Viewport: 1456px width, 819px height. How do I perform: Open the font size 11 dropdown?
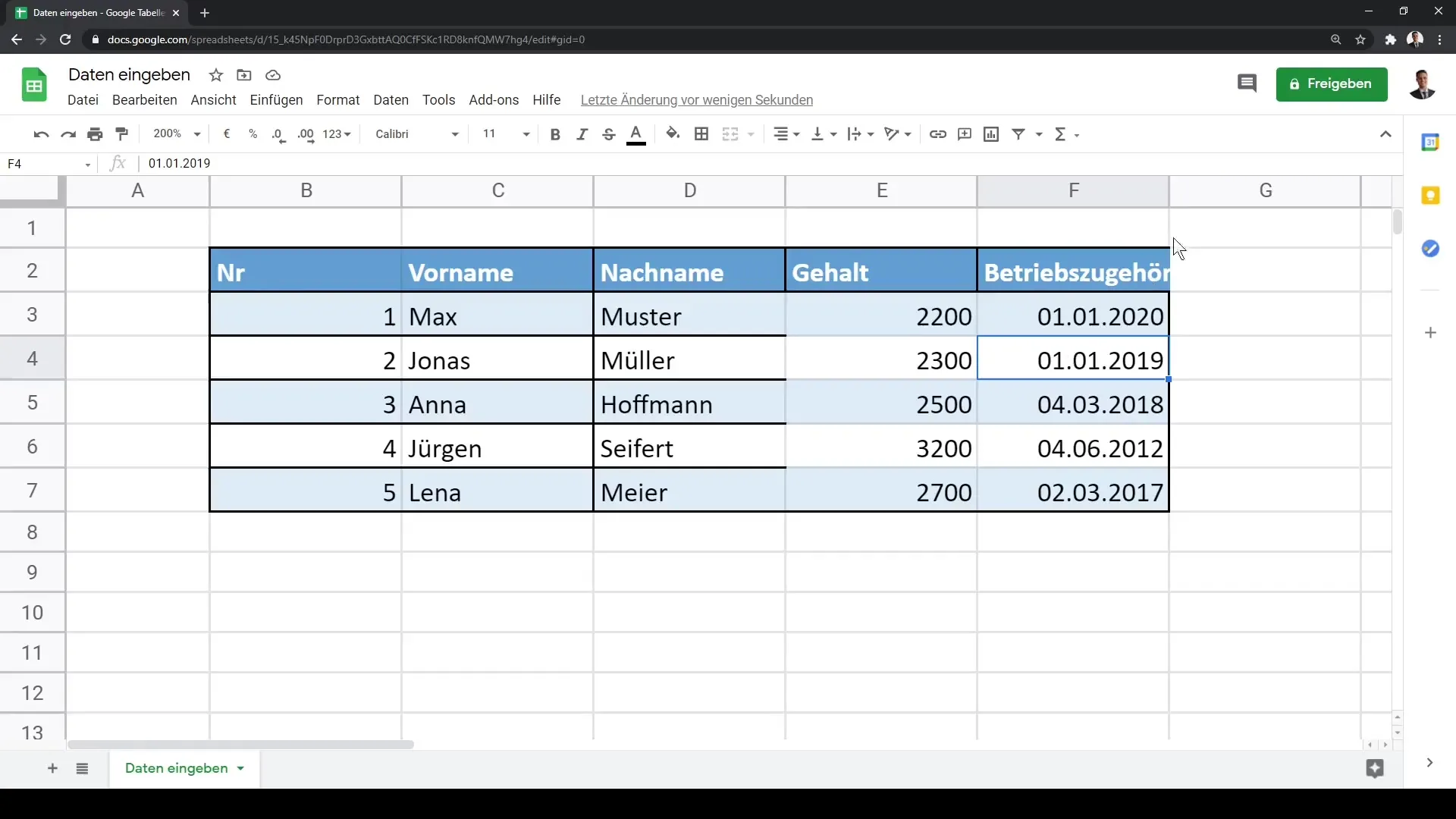coord(506,134)
